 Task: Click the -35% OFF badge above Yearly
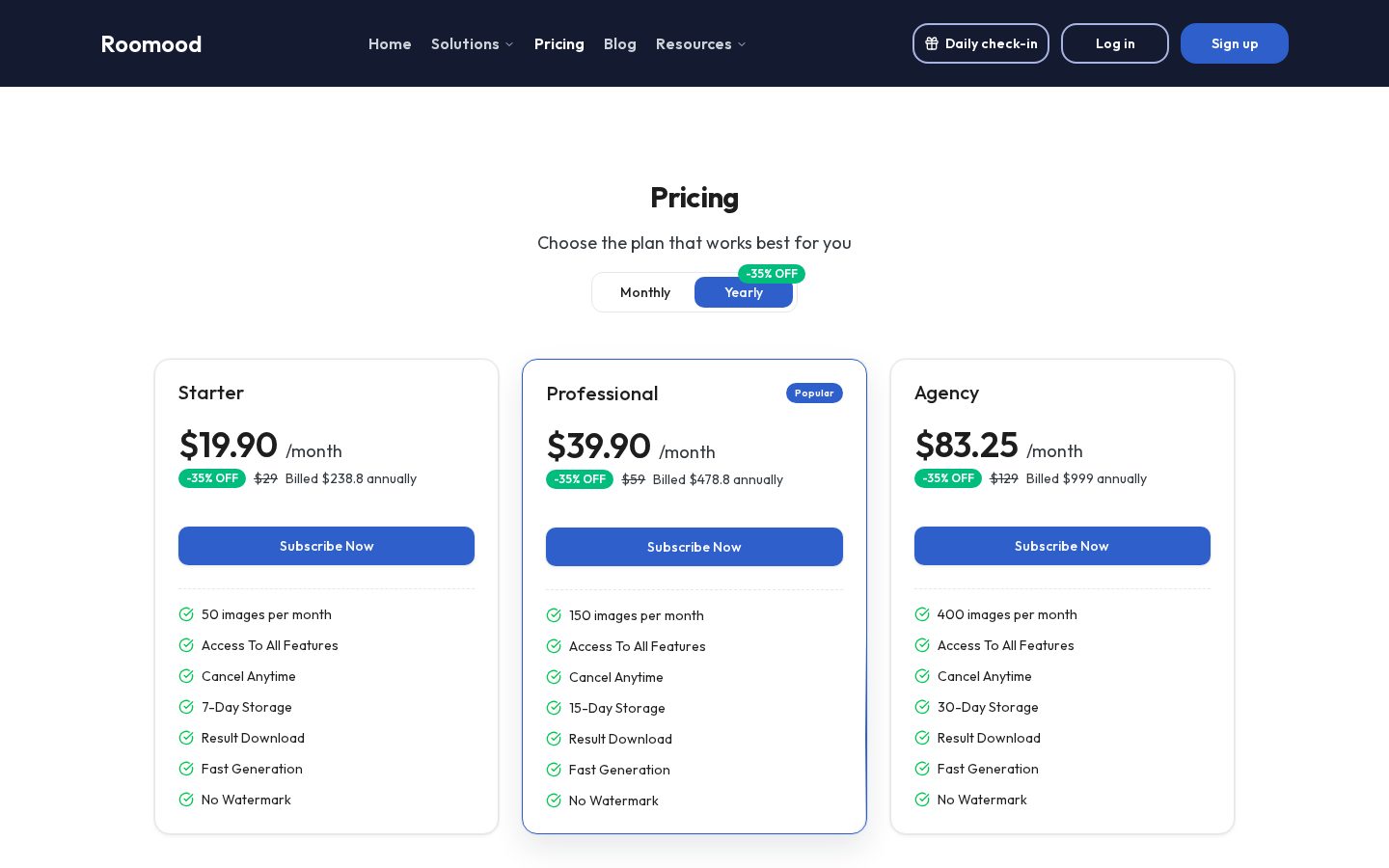(x=772, y=274)
